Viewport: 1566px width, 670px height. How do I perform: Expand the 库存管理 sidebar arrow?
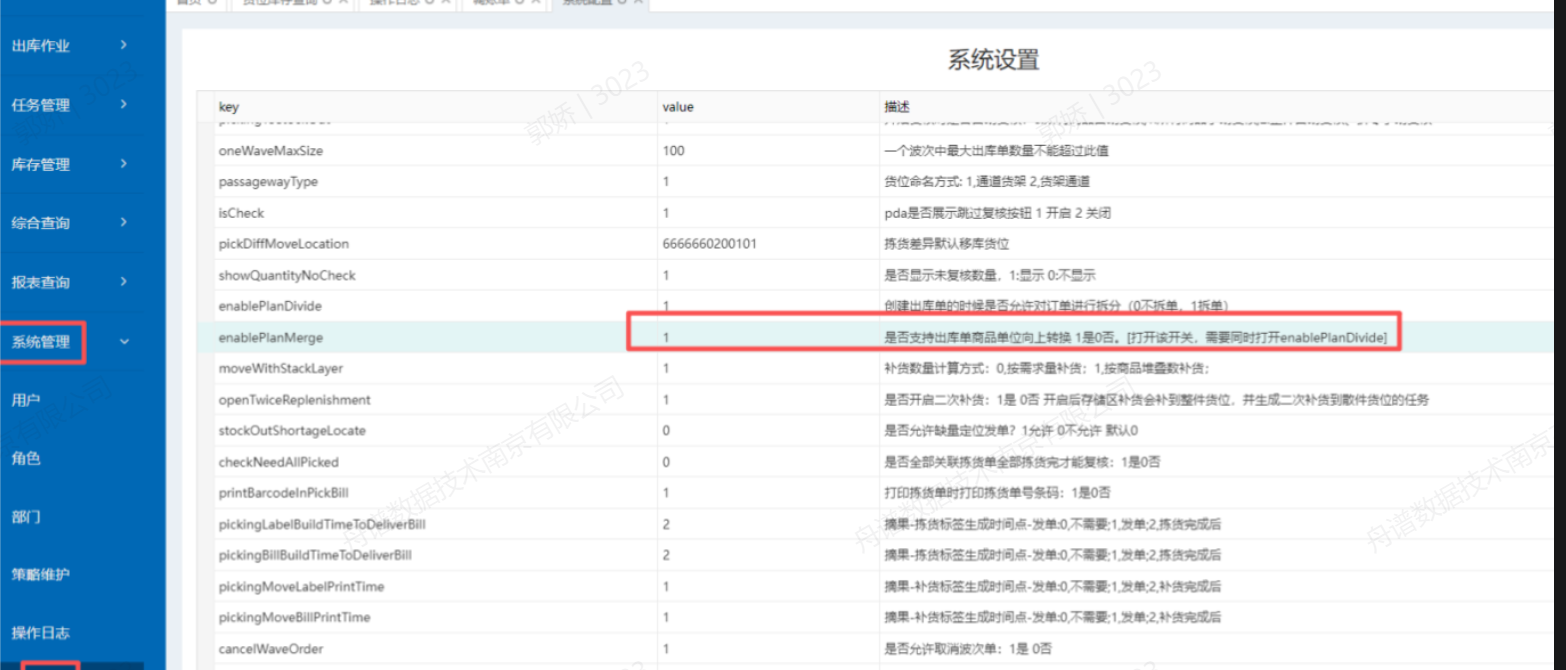pyautogui.click(x=124, y=163)
